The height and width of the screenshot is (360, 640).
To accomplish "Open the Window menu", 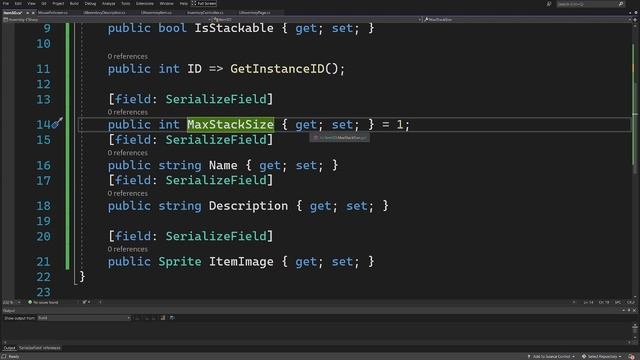I will click(166, 4).
